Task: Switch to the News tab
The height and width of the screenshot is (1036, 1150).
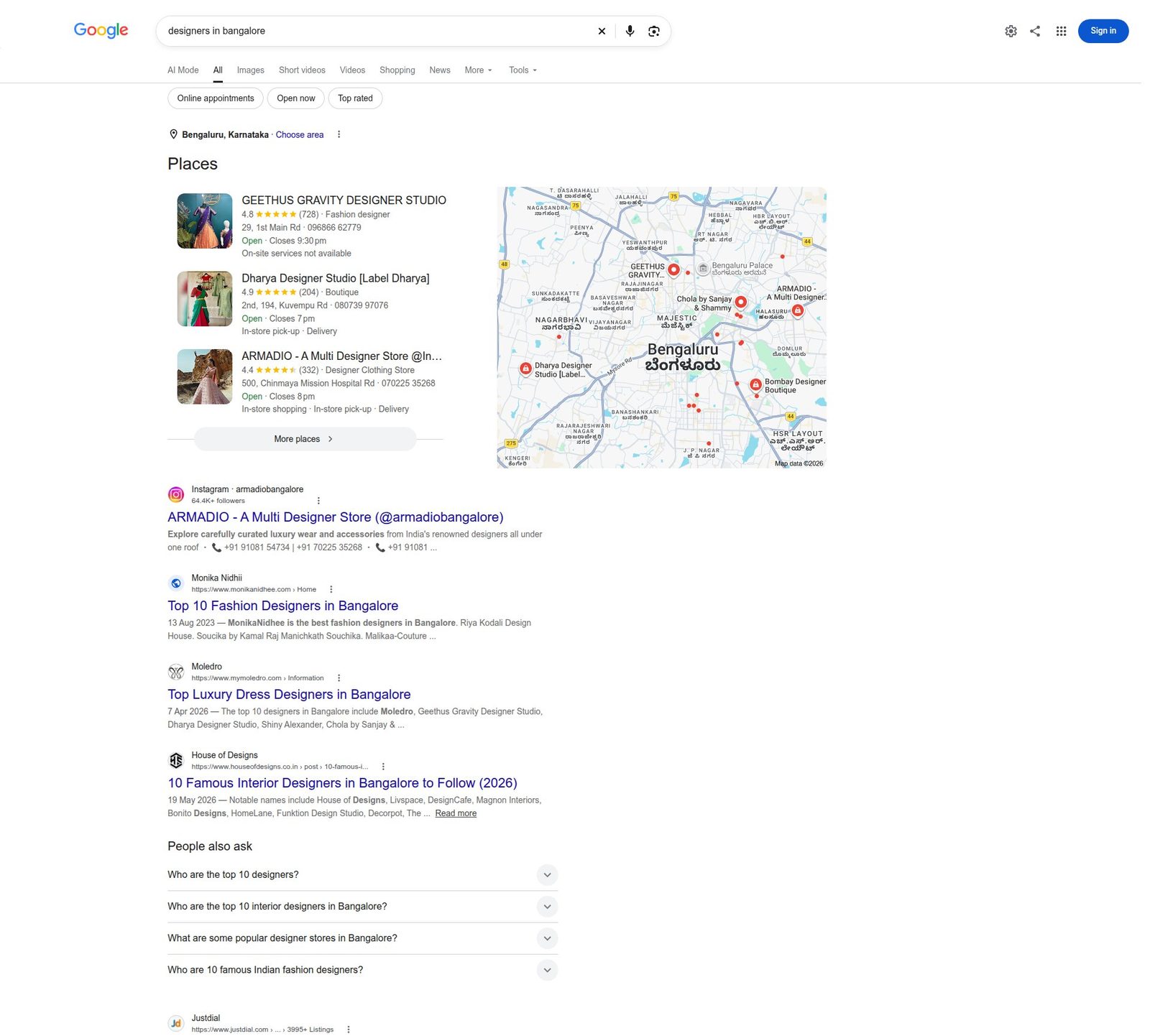Action: 440,70
